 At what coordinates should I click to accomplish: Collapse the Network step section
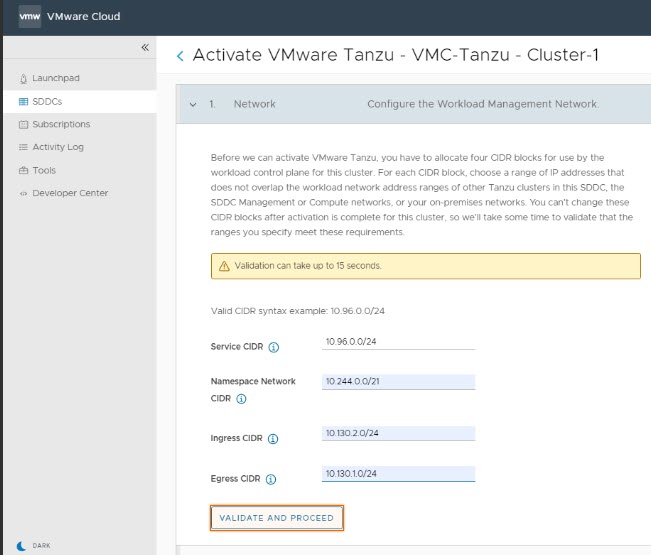[x=193, y=105]
